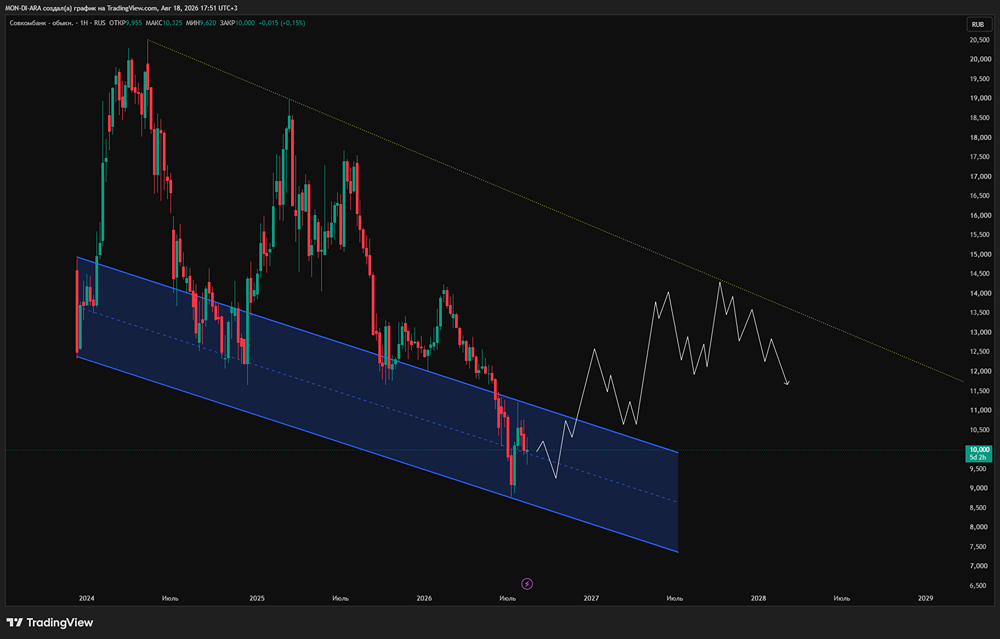Click the 2029 time axis label
This screenshot has width=1000, height=639.
925,598
